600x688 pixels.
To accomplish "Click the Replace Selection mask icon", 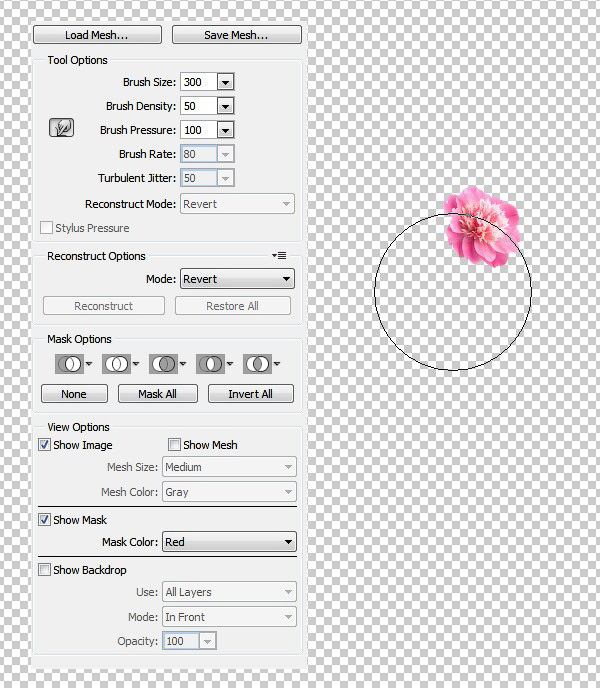I will [x=69, y=364].
